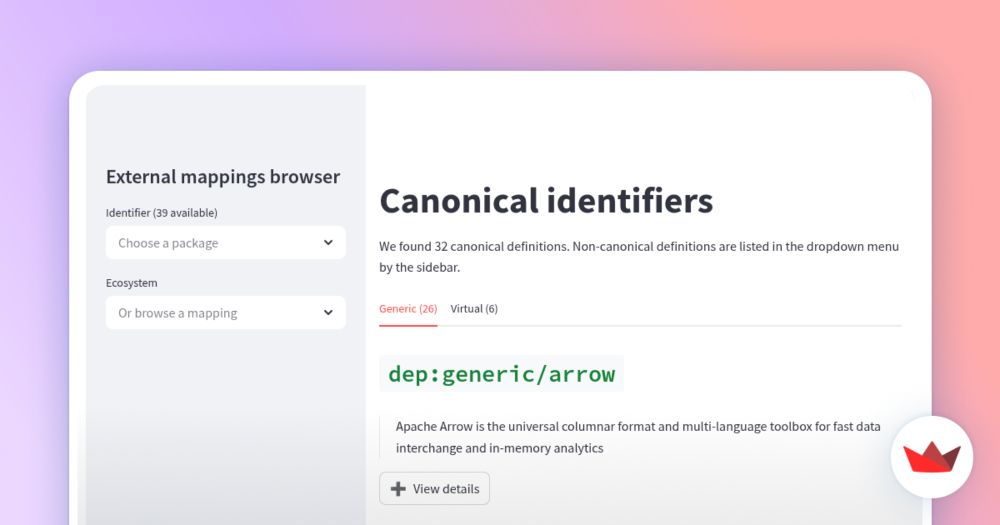1000x525 pixels.
Task: Click the Canonical identifiers heading
Action: (x=546, y=201)
